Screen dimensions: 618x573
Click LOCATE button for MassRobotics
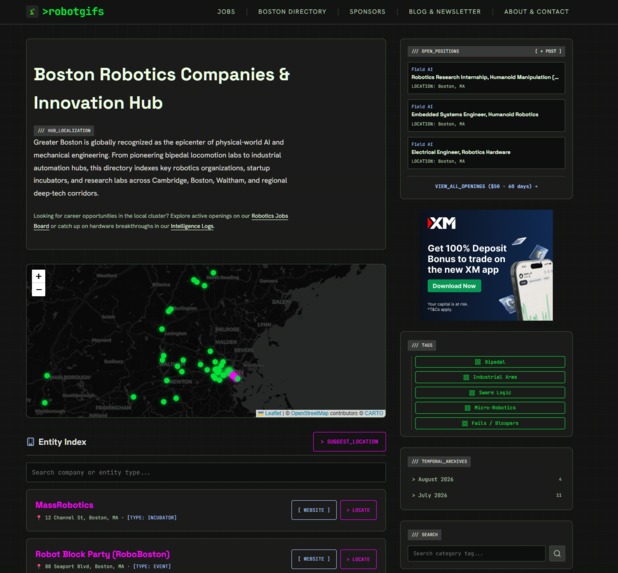point(358,510)
